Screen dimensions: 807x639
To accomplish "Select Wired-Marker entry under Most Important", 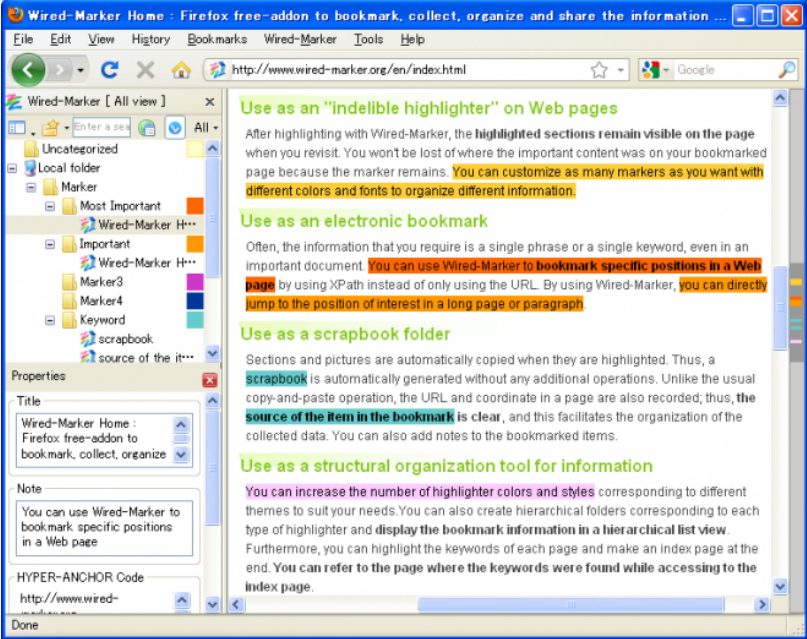I will click(139, 225).
